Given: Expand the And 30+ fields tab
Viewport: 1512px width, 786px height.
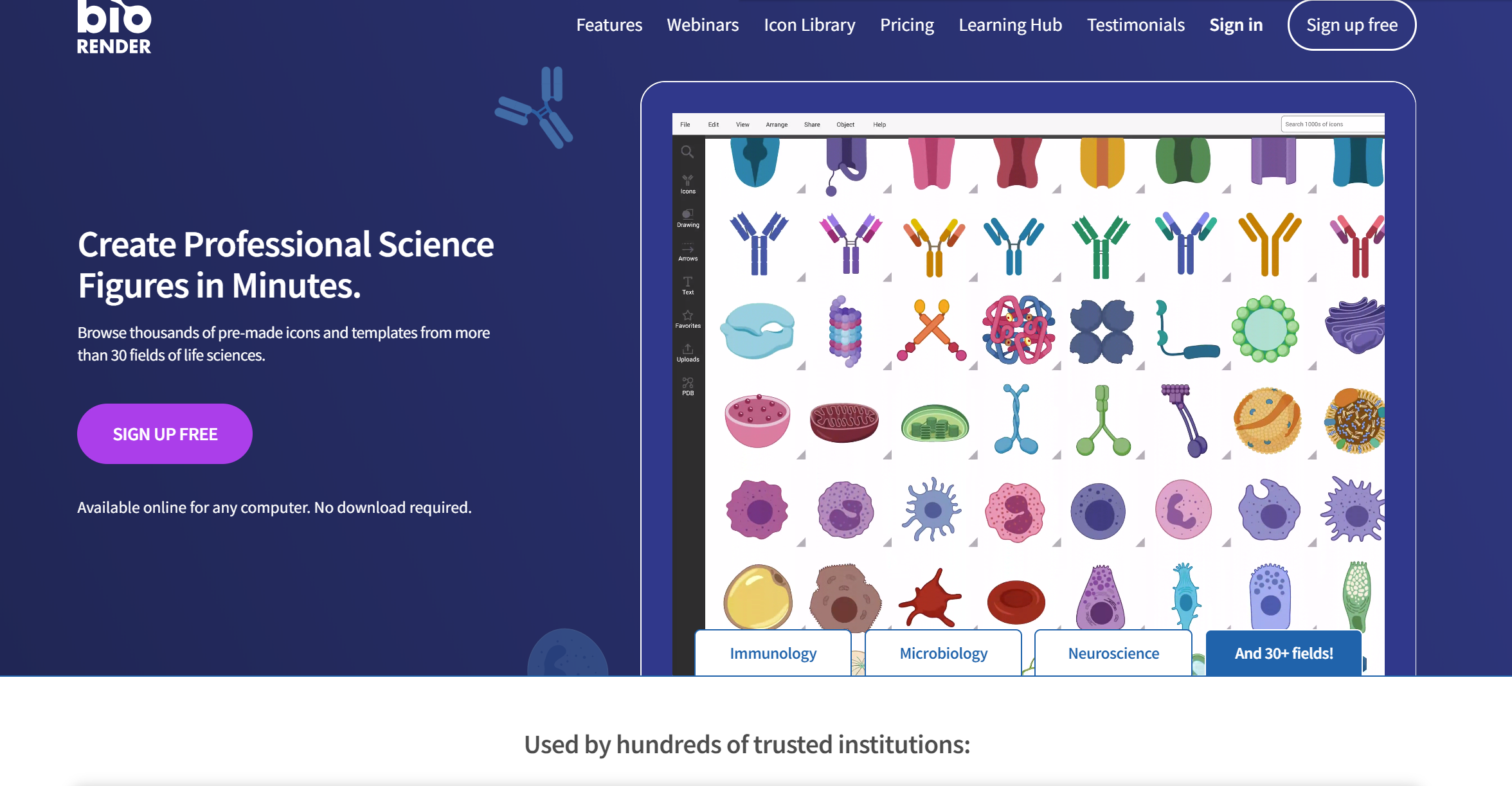Looking at the screenshot, I should click(1284, 653).
